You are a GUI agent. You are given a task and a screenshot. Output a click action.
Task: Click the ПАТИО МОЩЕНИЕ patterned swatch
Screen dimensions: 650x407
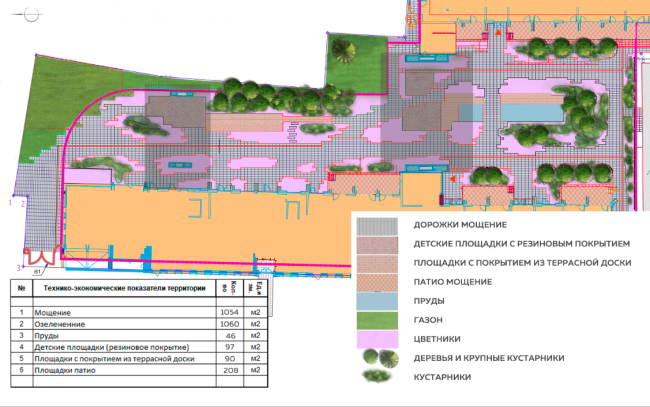coord(380,282)
